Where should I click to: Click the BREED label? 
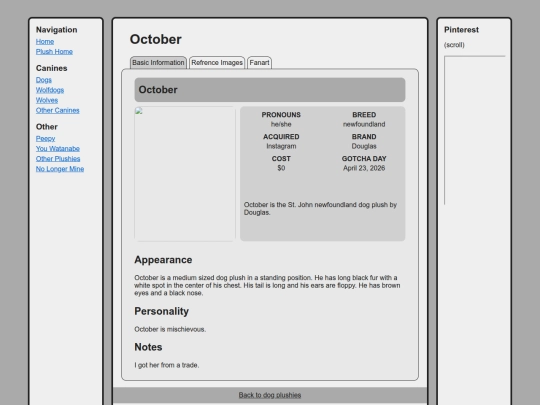[x=364, y=115]
